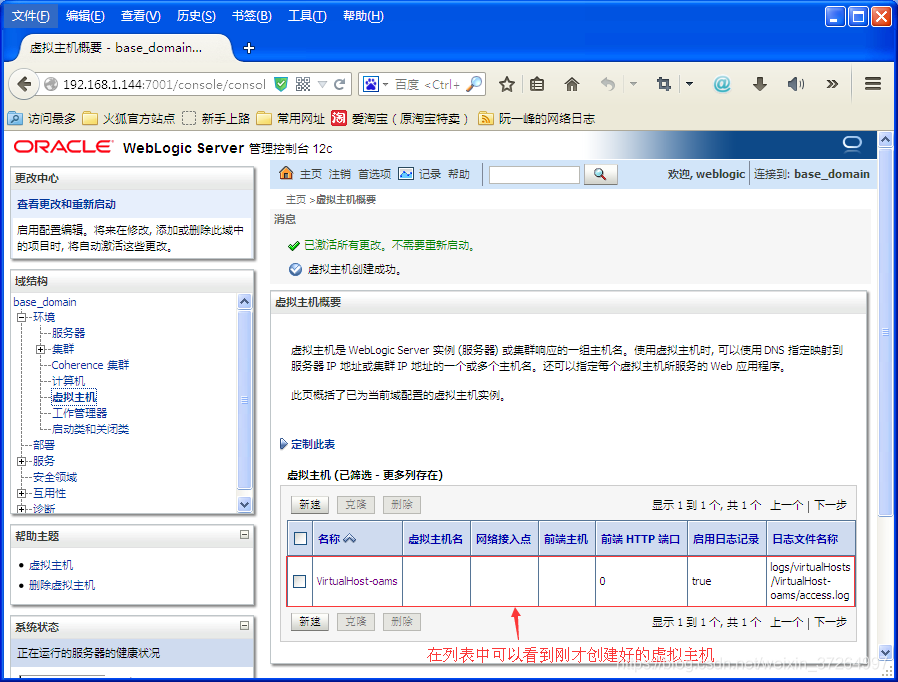This screenshot has width=898, height=682.
Task: Click the WebLogic home house icon
Action: [x=286, y=173]
